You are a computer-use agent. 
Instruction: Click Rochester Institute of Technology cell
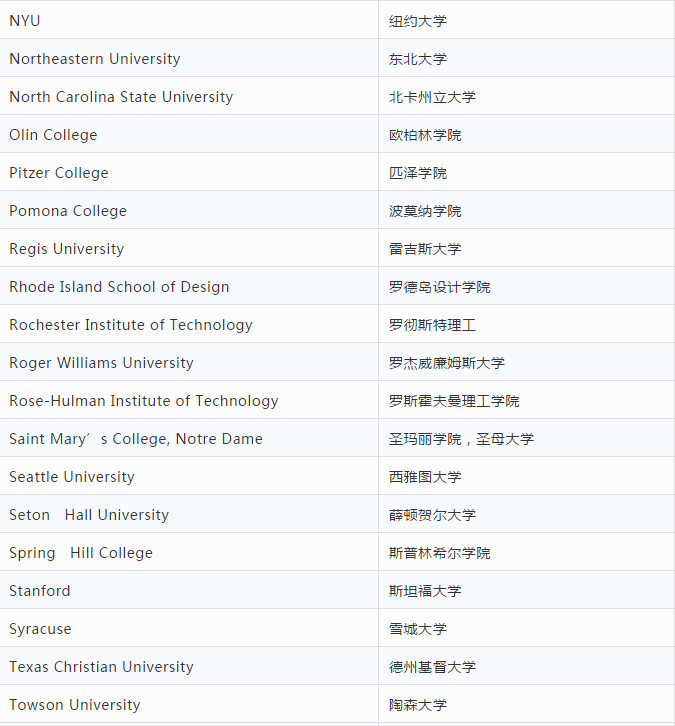(x=131, y=325)
